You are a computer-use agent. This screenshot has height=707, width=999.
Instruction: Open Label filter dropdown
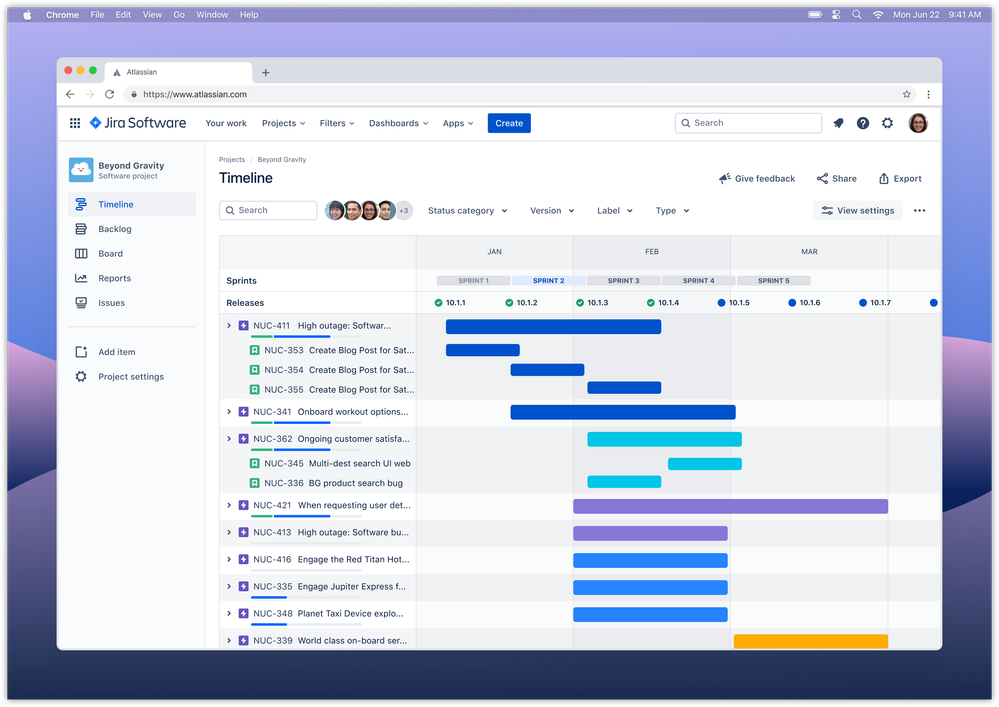coord(615,211)
